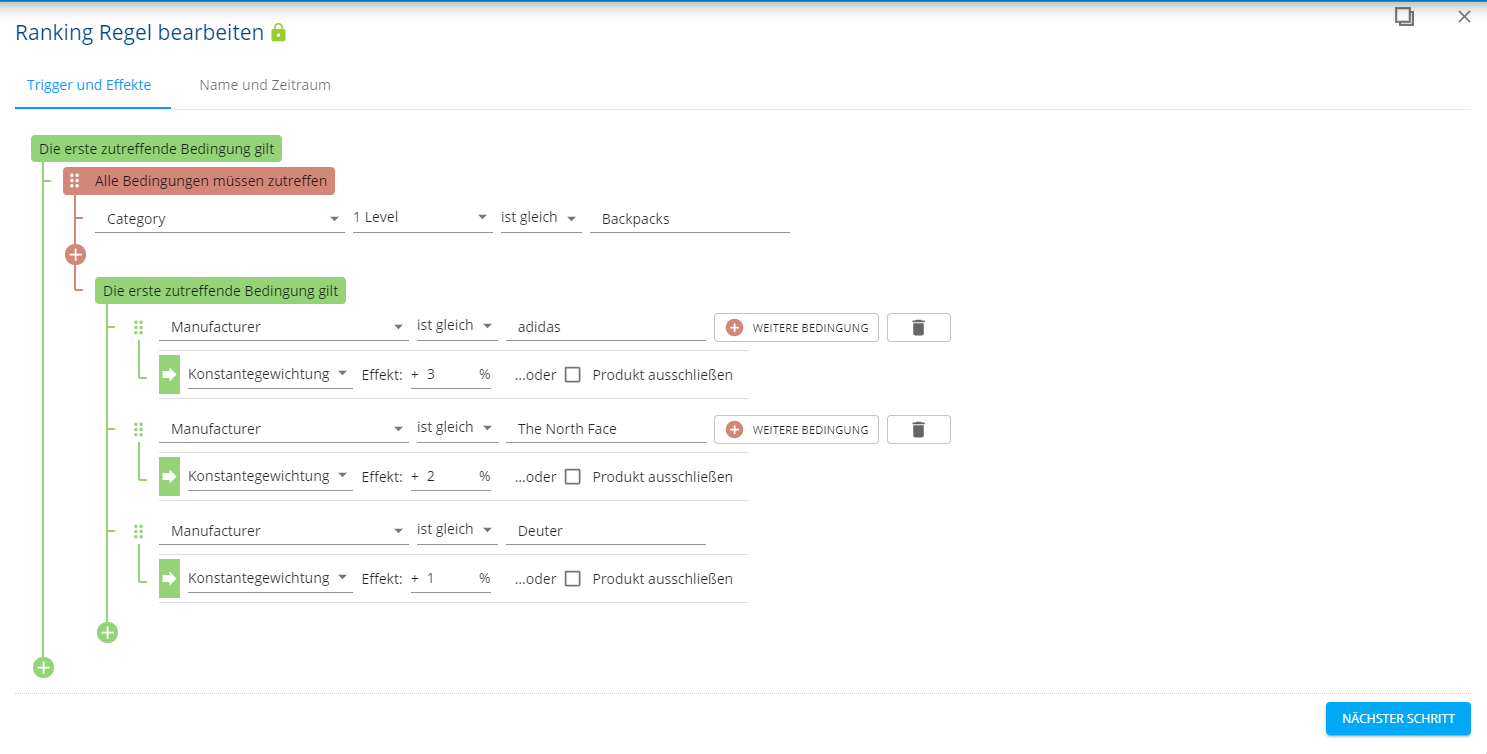Tick 'Produkt ausschließen' for adidas

coord(573,375)
